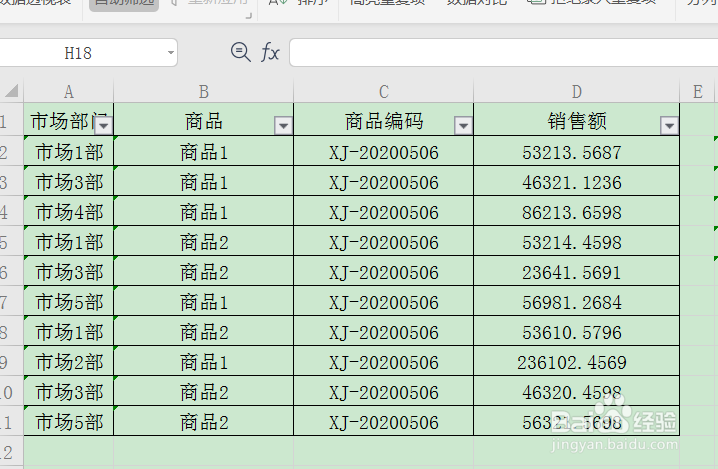This screenshot has width=718, height=469.
Task: Select cell with value 53213.5687
Action: (x=577, y=151)
